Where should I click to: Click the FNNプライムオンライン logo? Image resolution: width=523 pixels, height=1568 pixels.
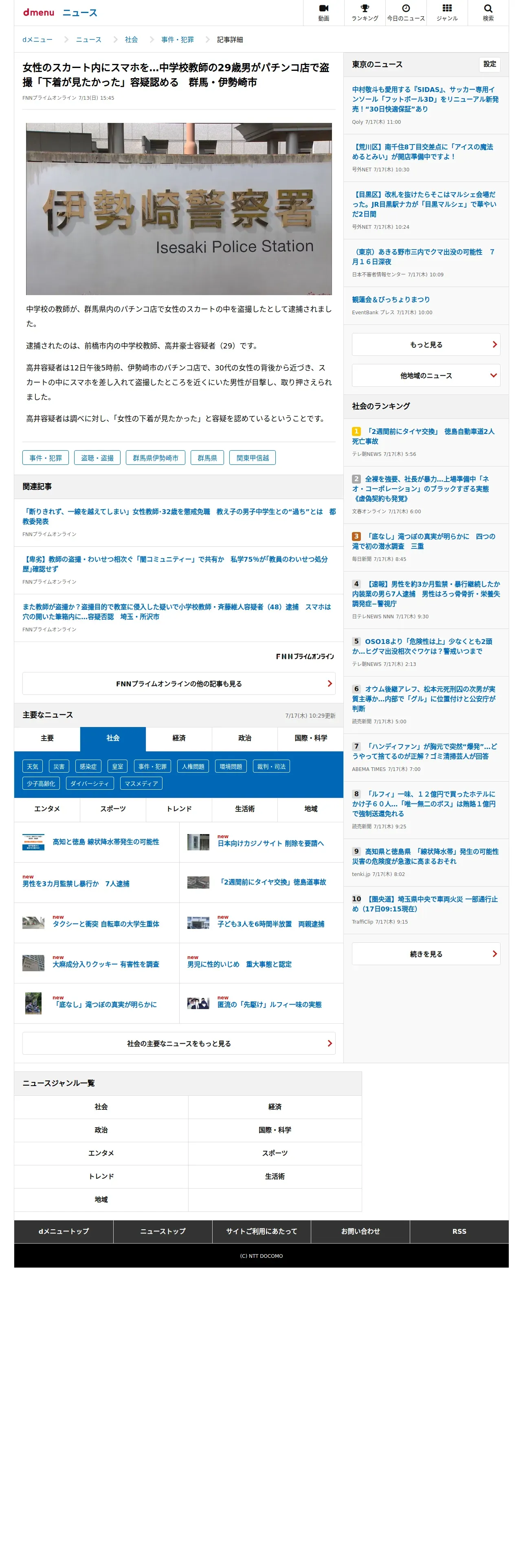[x=304, y=656]
